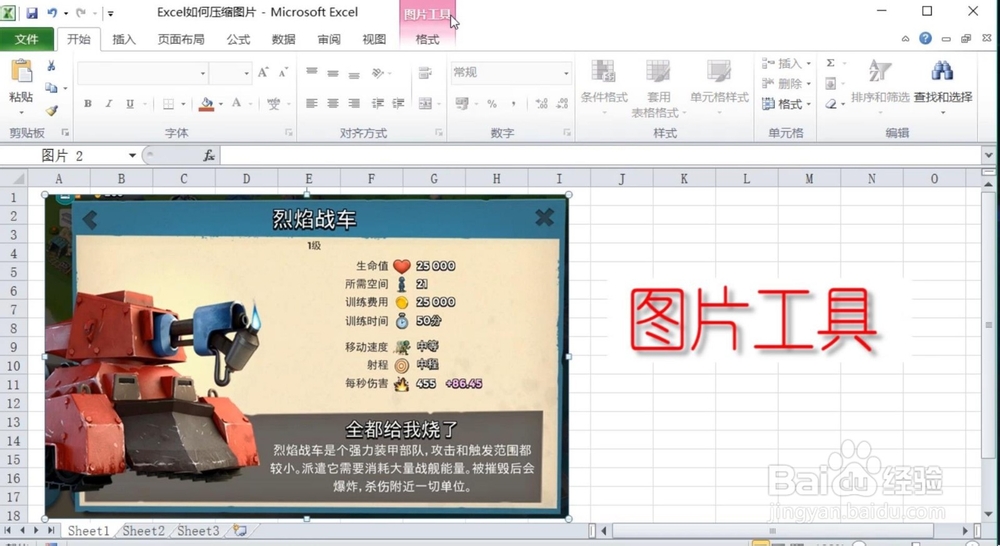The height and width of the screenshot is (546, 1000).
Task: Click the Name Box field
Action: [64, 156]
